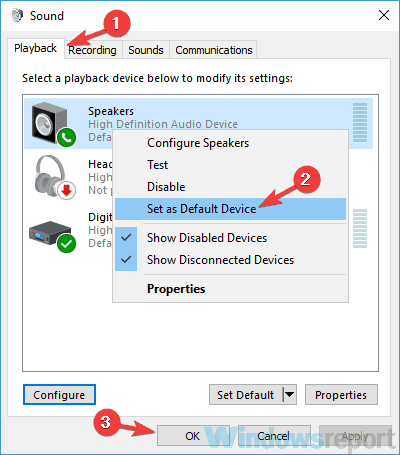The image size is (400, 455).
Task: Switch to the Recording tab
Action: click(x=92, y=50)
